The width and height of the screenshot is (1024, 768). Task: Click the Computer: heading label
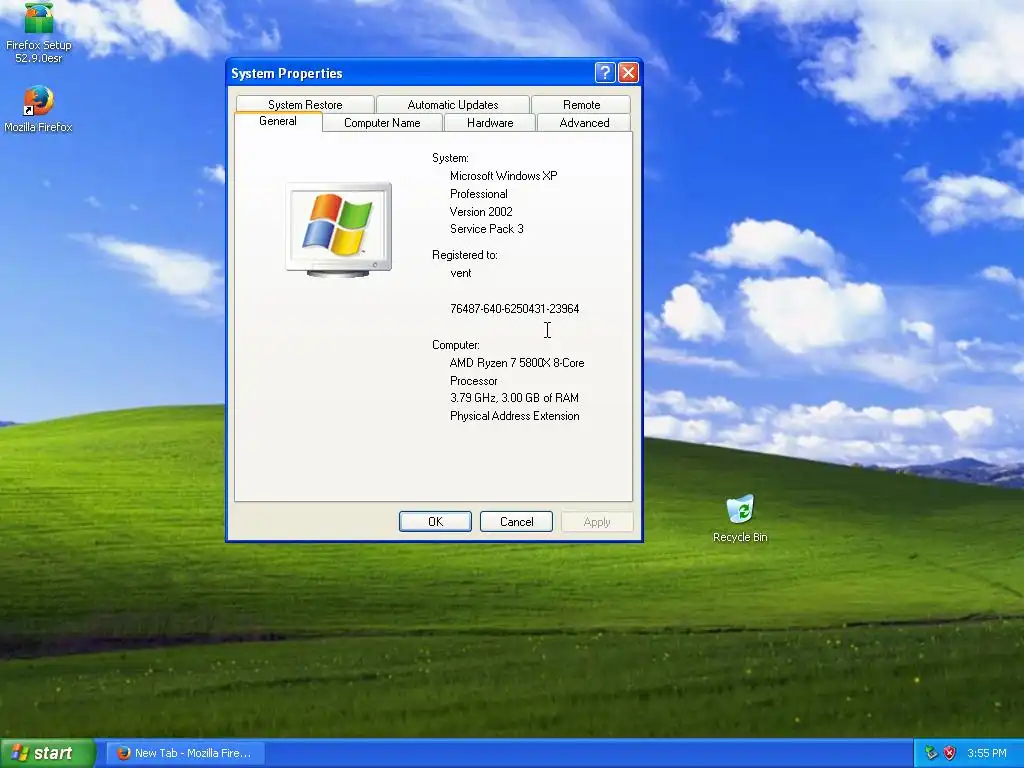tap(456, 345)
